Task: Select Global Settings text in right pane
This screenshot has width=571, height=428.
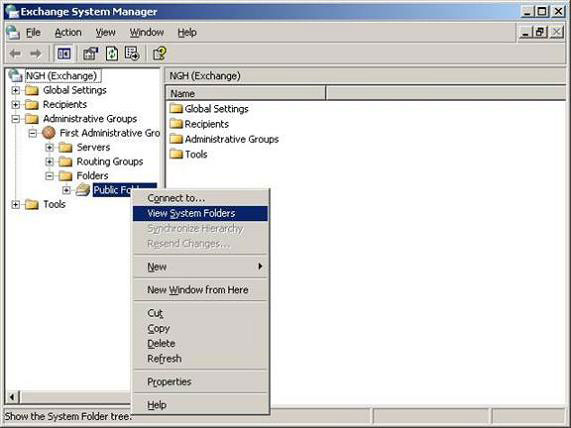Action: 216,109
